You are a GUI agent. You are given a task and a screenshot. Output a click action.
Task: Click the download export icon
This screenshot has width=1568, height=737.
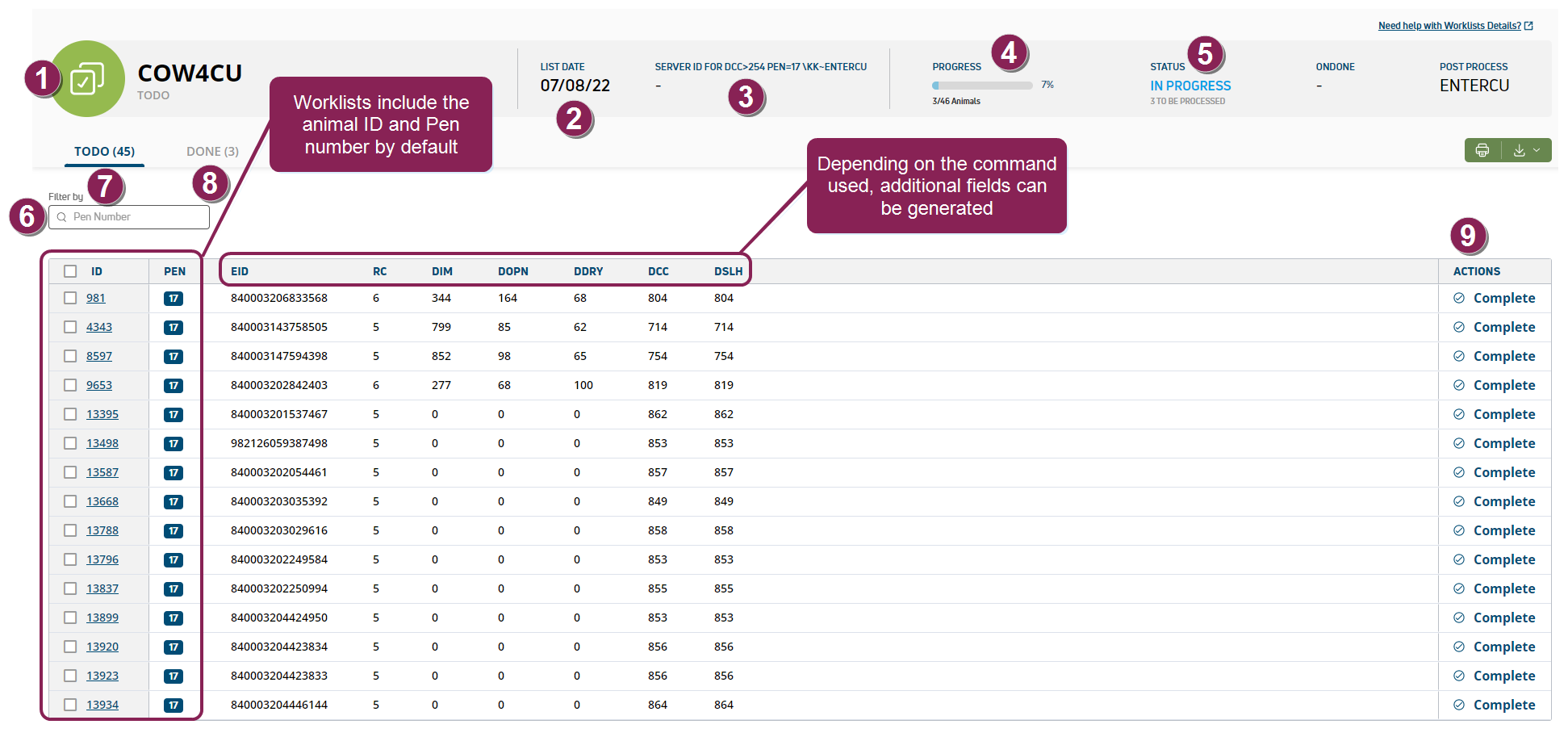pyautogui.click(x=1519, y=150)
